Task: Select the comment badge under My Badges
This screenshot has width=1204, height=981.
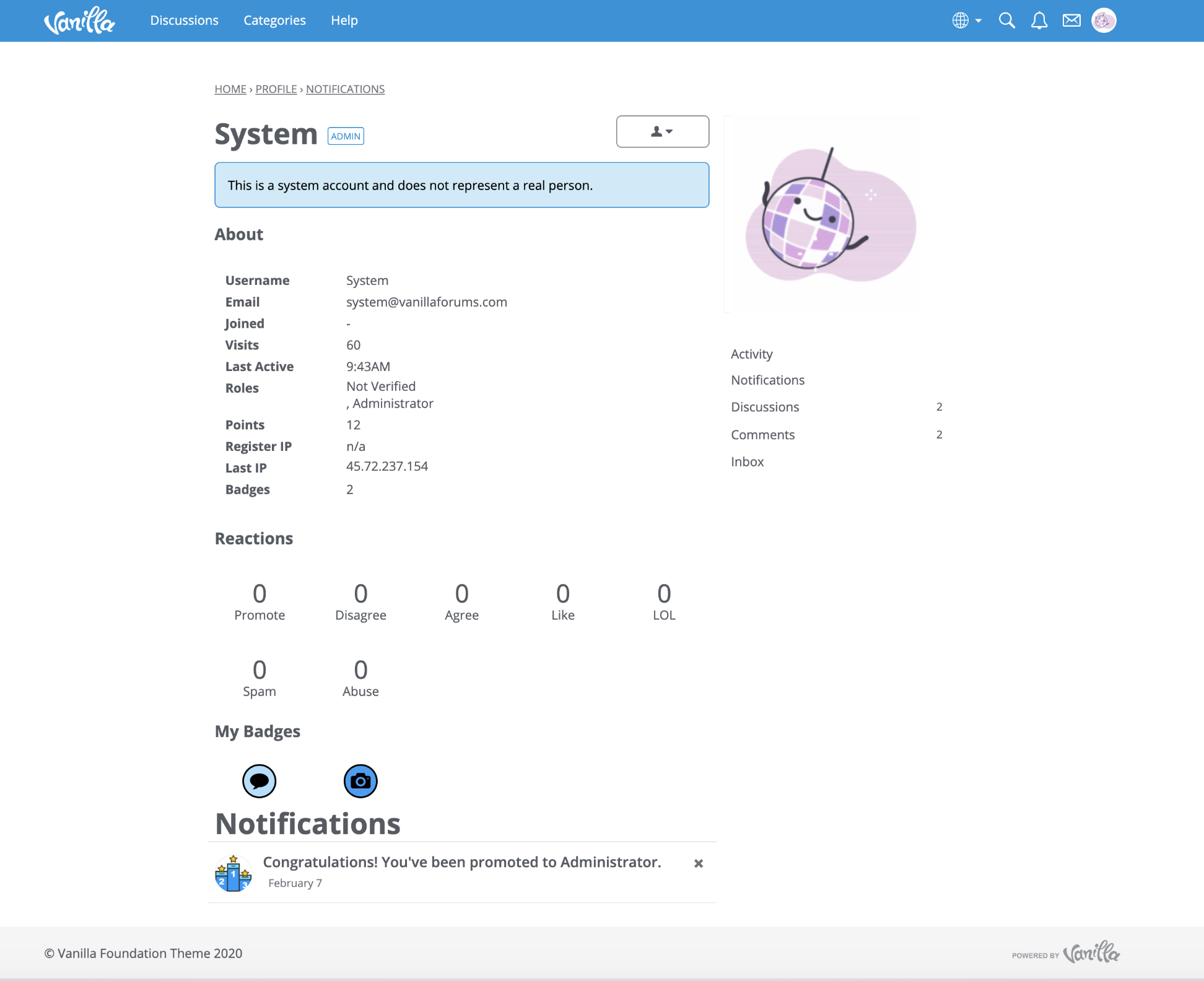Action: (x=260, y=781)
